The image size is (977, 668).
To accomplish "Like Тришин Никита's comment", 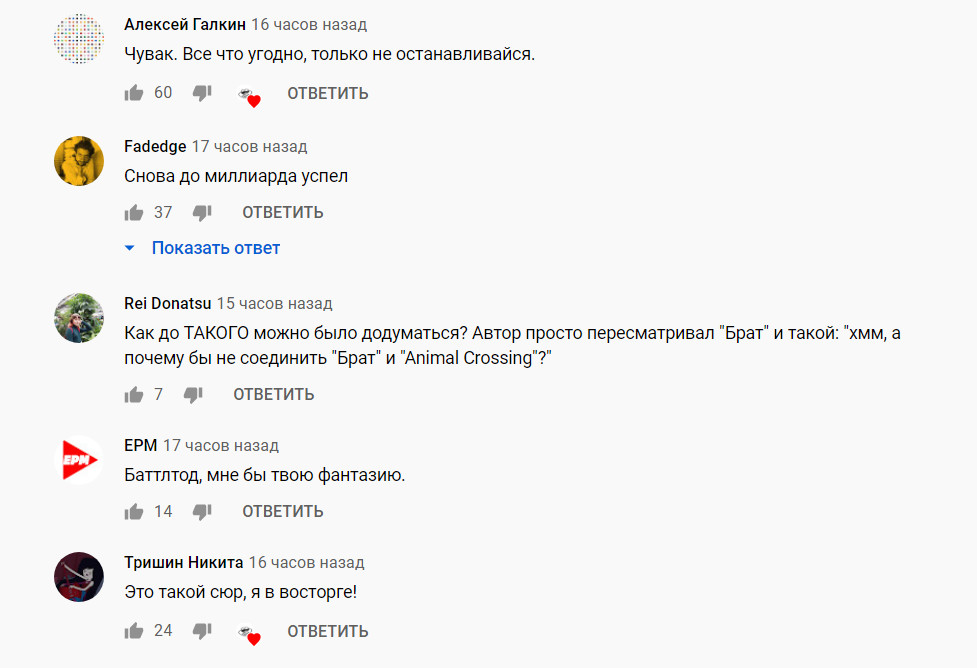I will tap(134, 631).
